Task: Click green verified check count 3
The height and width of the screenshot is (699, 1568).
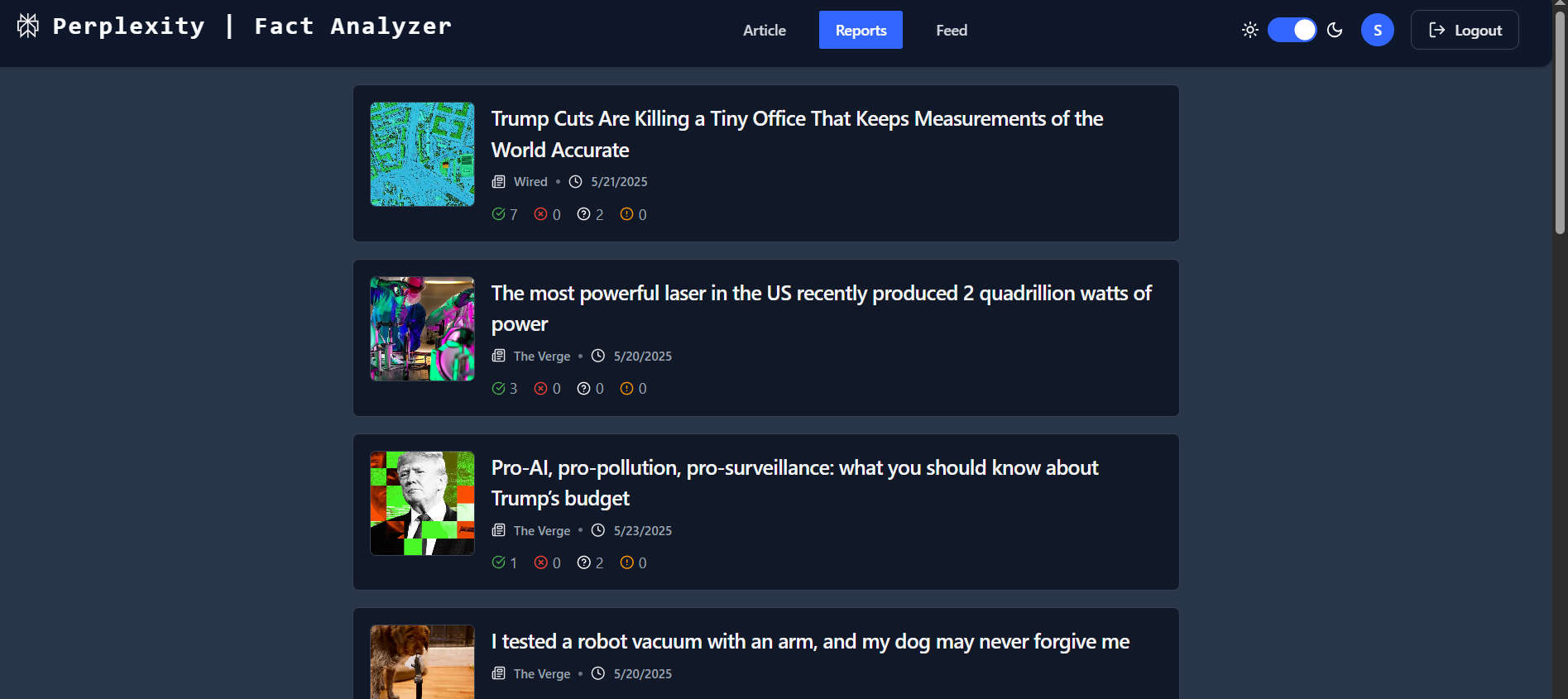Action: (505, 388)
